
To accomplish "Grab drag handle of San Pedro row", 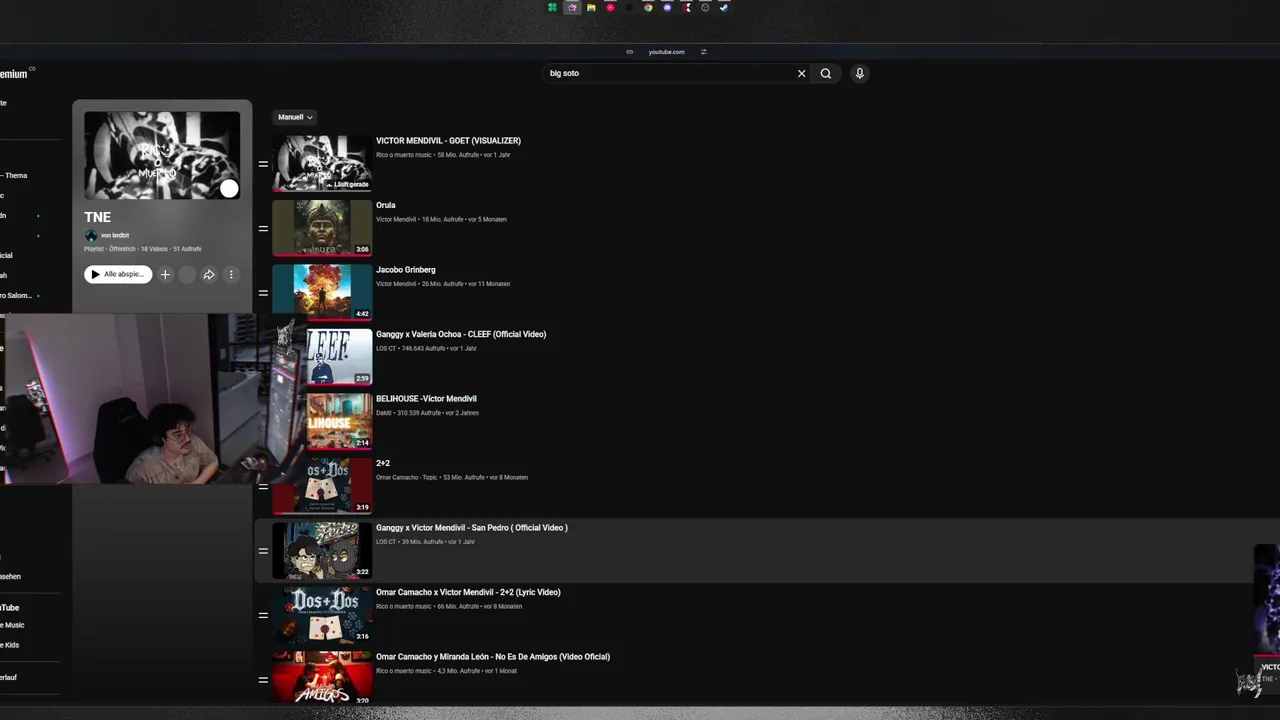I will [263, 551].
